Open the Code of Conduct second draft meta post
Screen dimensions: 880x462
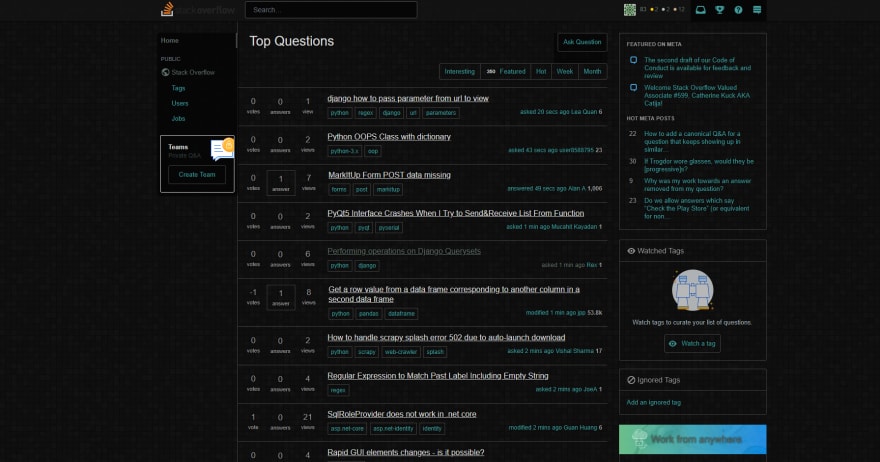pyautogui.click(x=697, y=68)
